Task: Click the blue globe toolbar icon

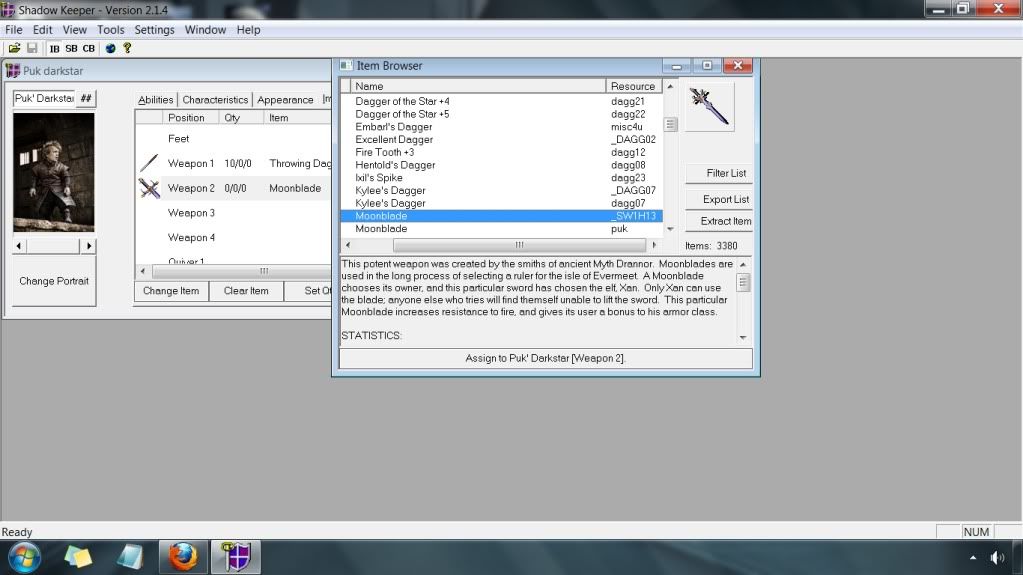Action: click(x=110, y=48)
